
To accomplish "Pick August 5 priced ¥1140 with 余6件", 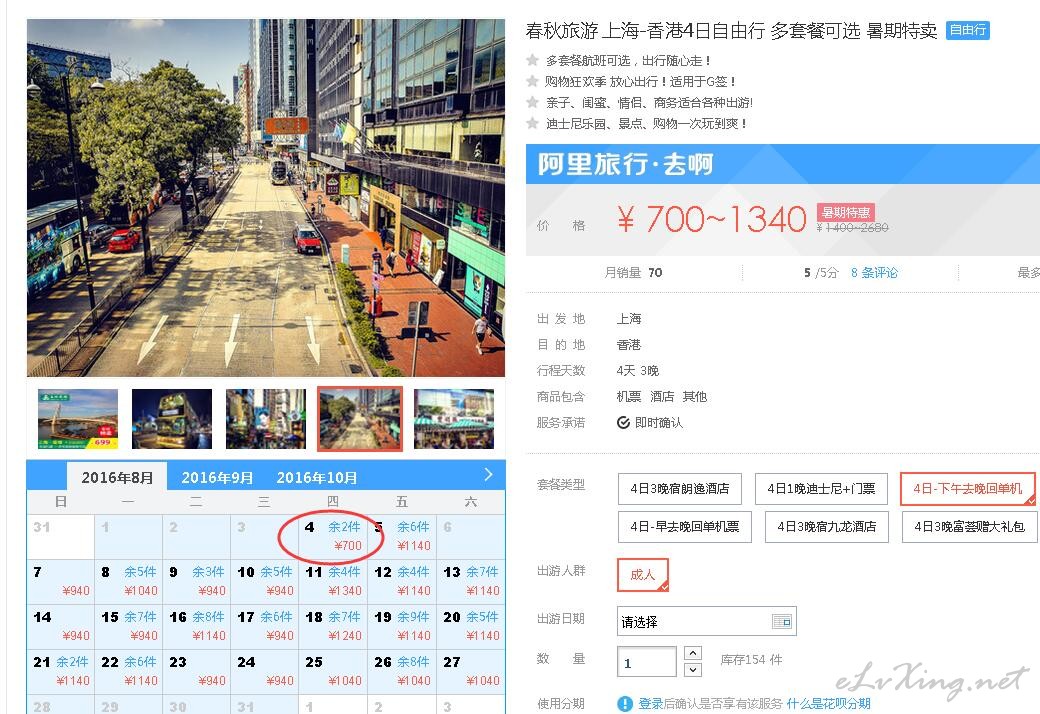I will (x=401, y=536).
